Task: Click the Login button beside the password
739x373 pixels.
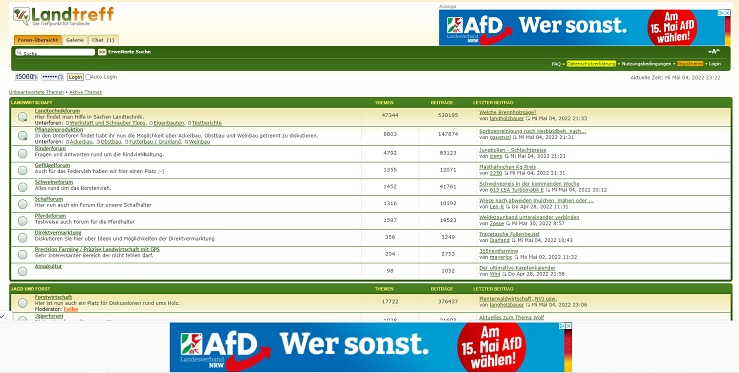Action: [75, 77]
